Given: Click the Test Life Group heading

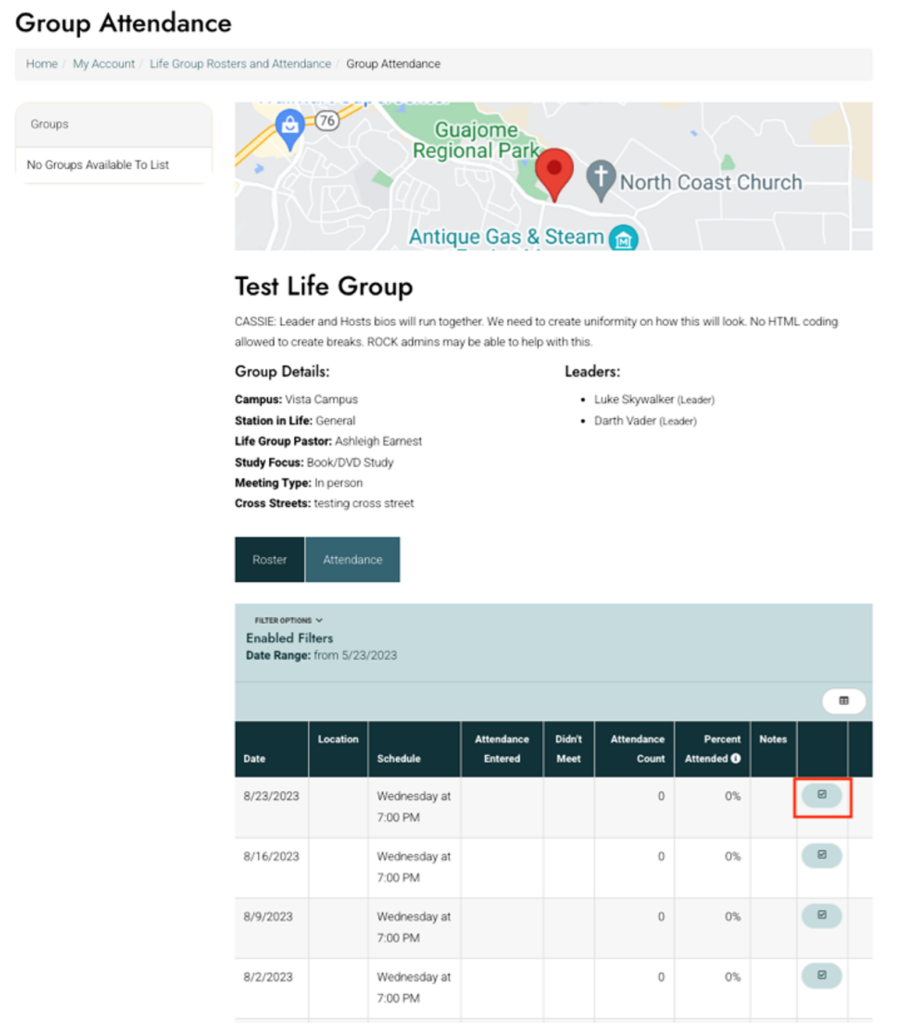Looking at the screenshot, I should (324, 286).
